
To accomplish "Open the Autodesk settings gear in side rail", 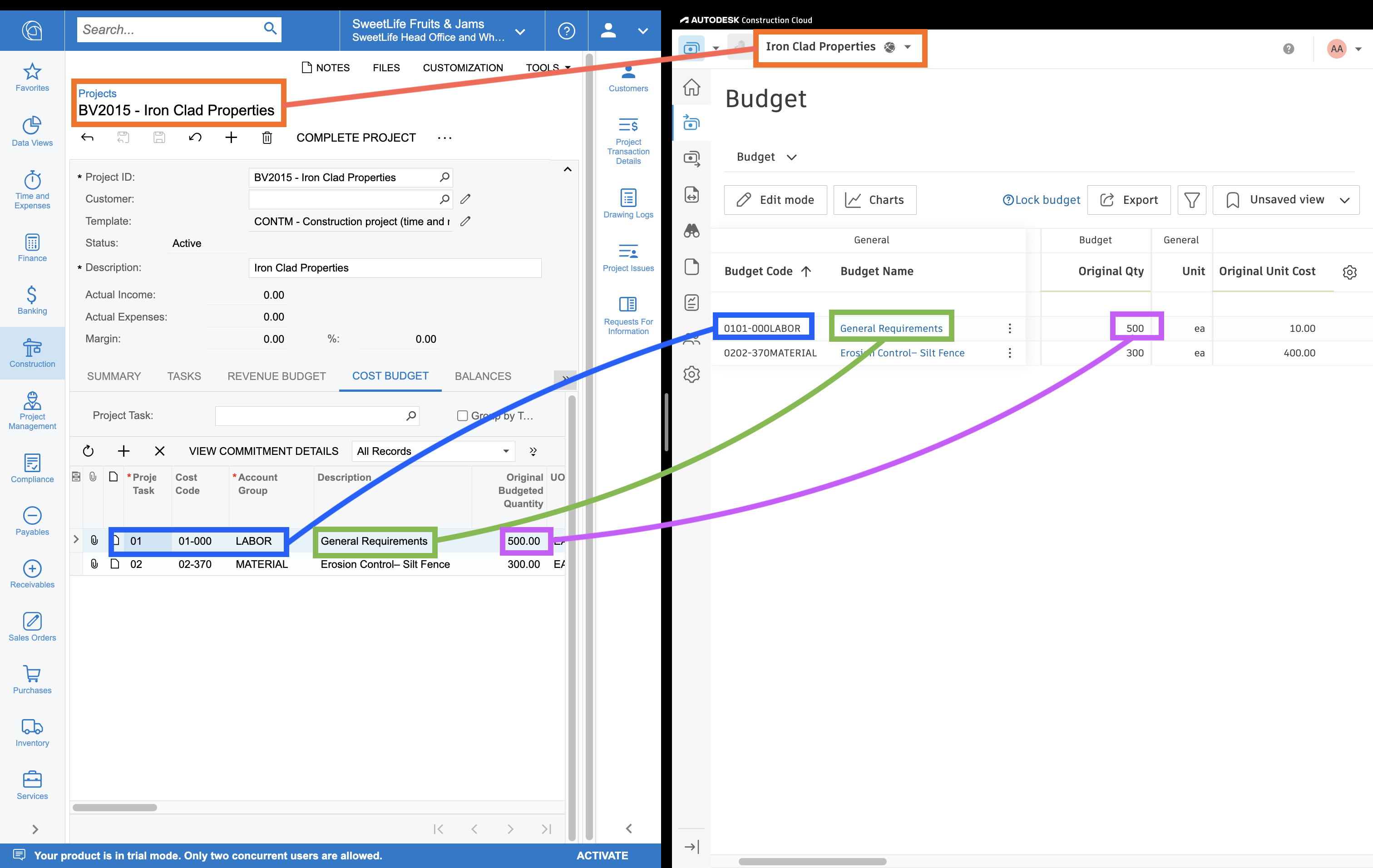I will [691, 375].
